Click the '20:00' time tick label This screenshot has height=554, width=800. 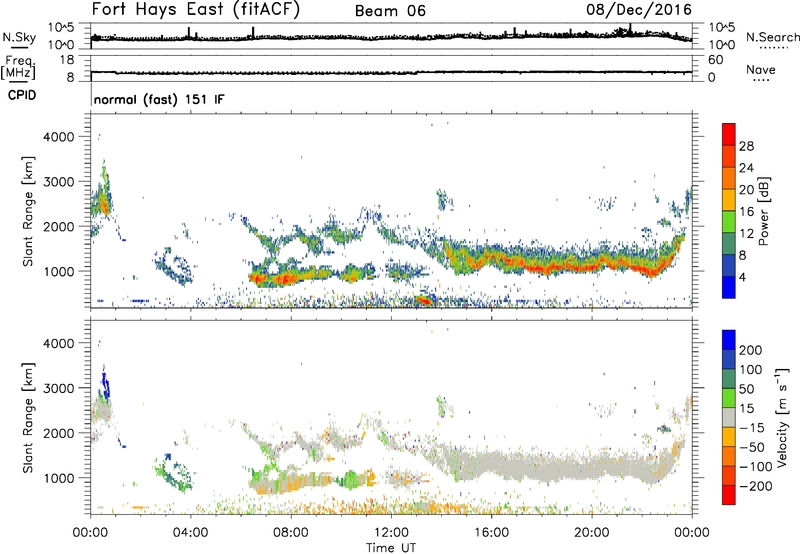(x=591, y=533)
